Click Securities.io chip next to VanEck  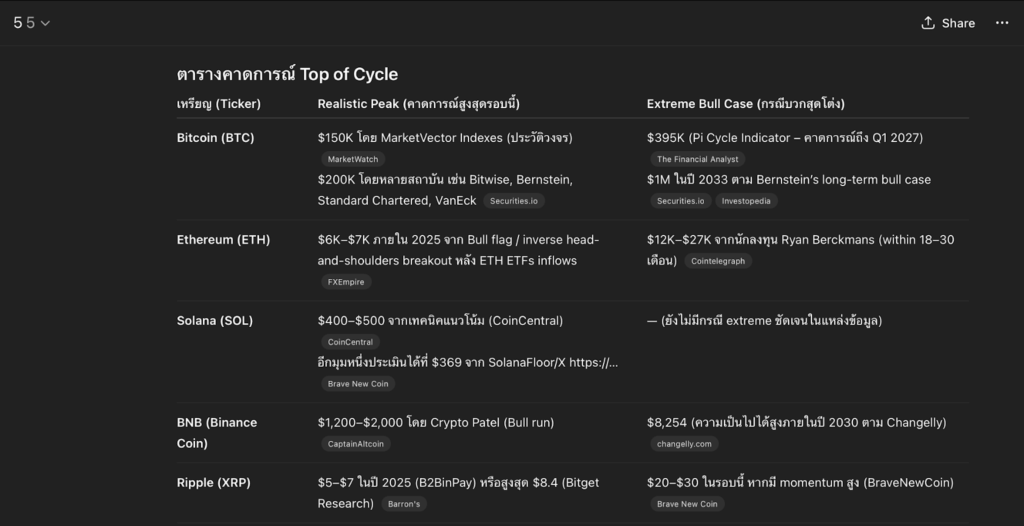(x=513, y=201)
